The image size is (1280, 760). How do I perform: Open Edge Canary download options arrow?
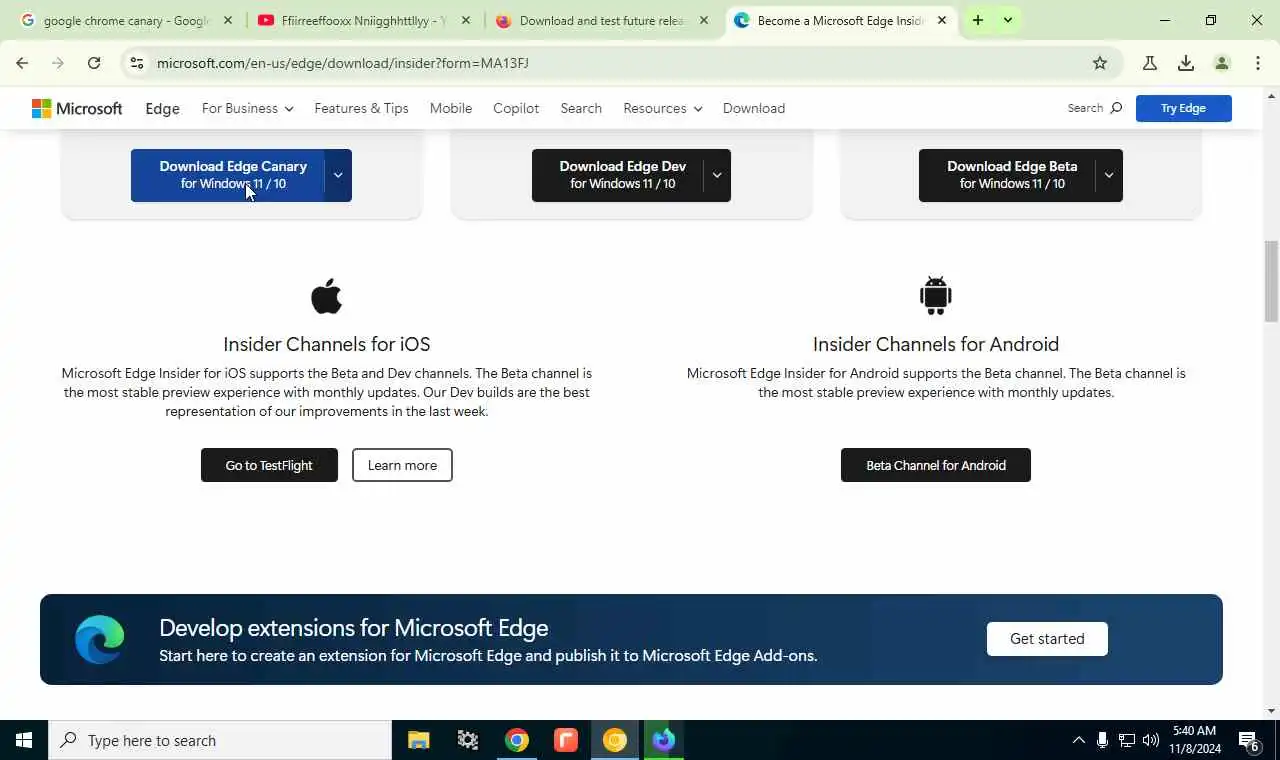point(338,175)
